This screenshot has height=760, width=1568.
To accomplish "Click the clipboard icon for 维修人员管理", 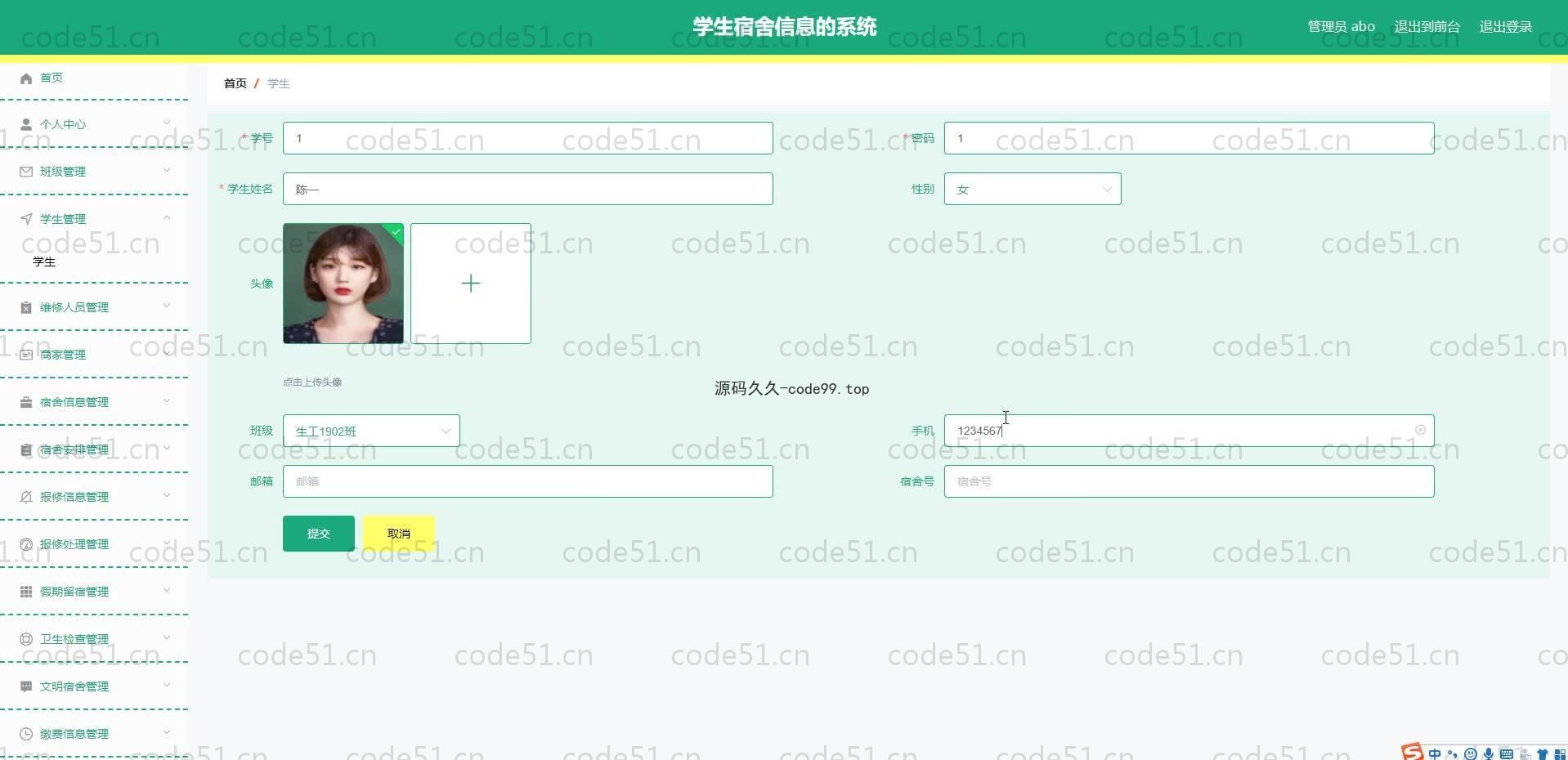I will click(x=26, y=307).
